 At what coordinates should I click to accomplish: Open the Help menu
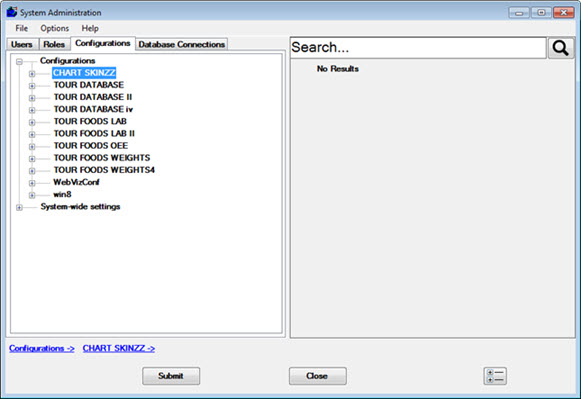click(90, 29)
